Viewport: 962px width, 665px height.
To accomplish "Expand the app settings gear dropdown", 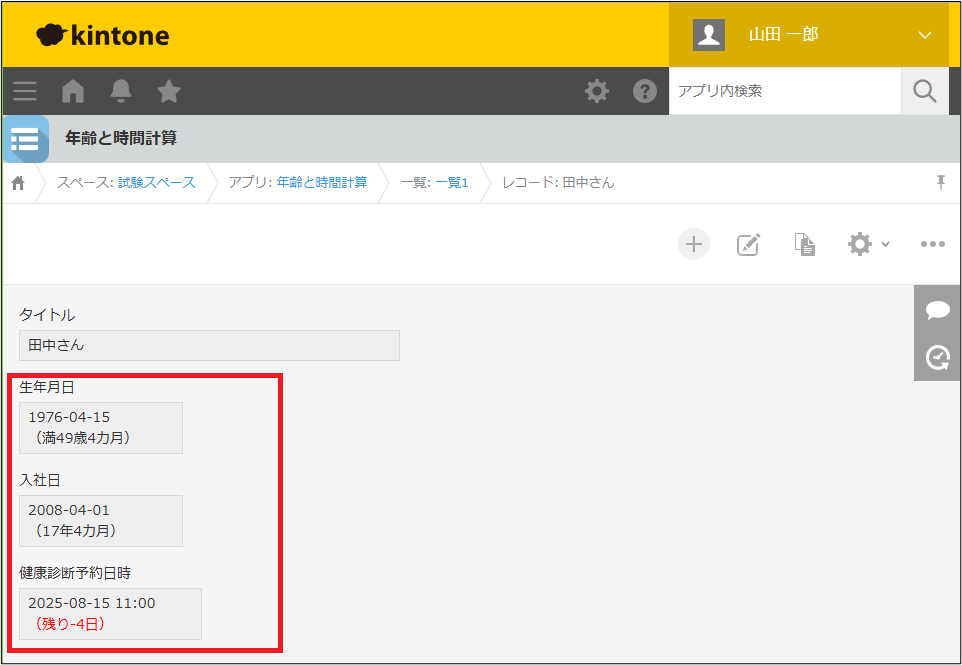I will (x=867, y=244).
